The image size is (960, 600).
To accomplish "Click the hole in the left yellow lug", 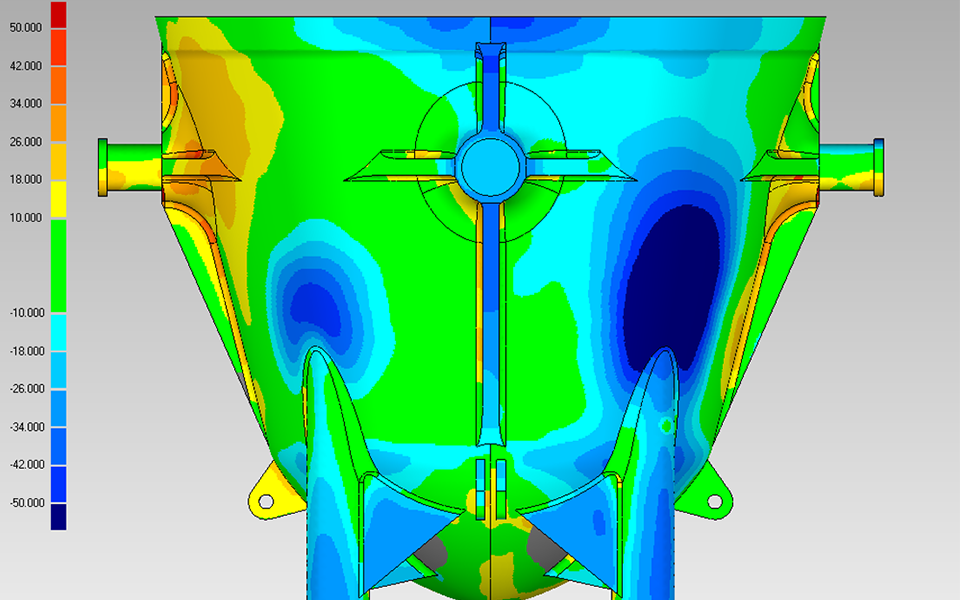I will pyautogui.click(x=266, y=501).
